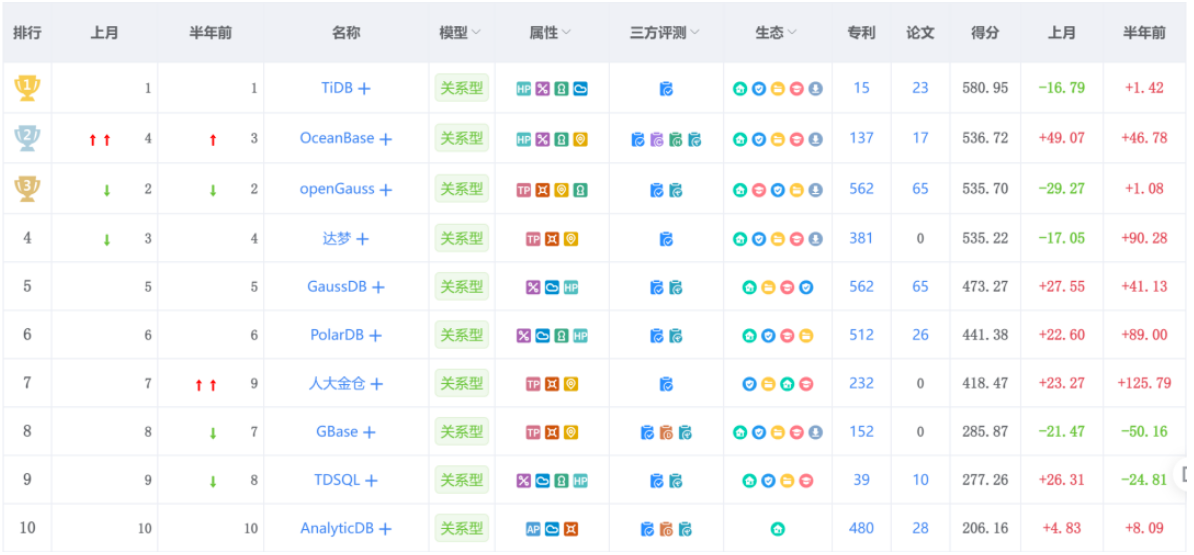Click the plus icon next to TiDB
Image resolution: width=1194 pixels, height=555 pixels.
(x=365, y=88)
